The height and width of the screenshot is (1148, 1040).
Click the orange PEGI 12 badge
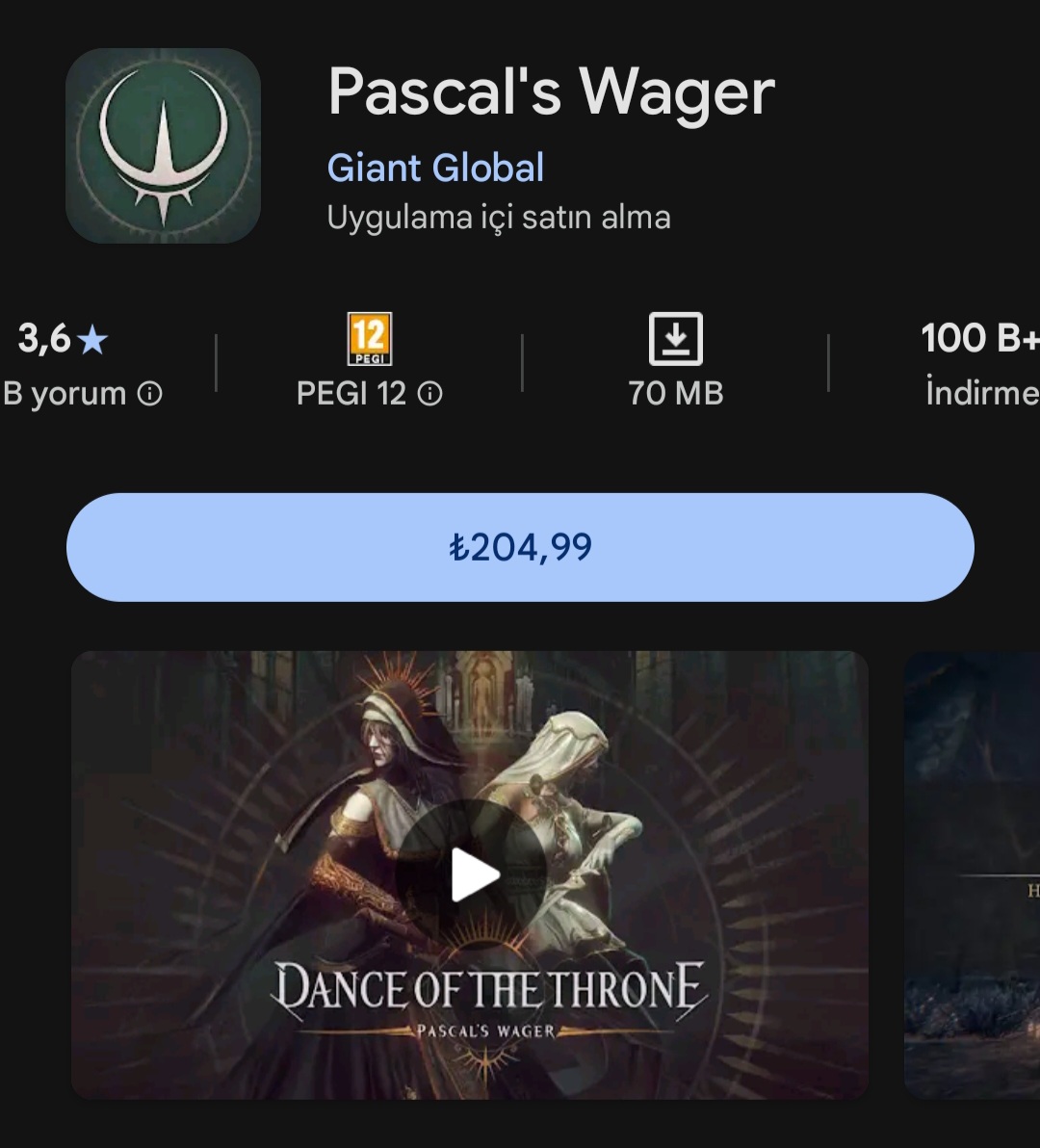pyautogui.click(x=370, y=339)
